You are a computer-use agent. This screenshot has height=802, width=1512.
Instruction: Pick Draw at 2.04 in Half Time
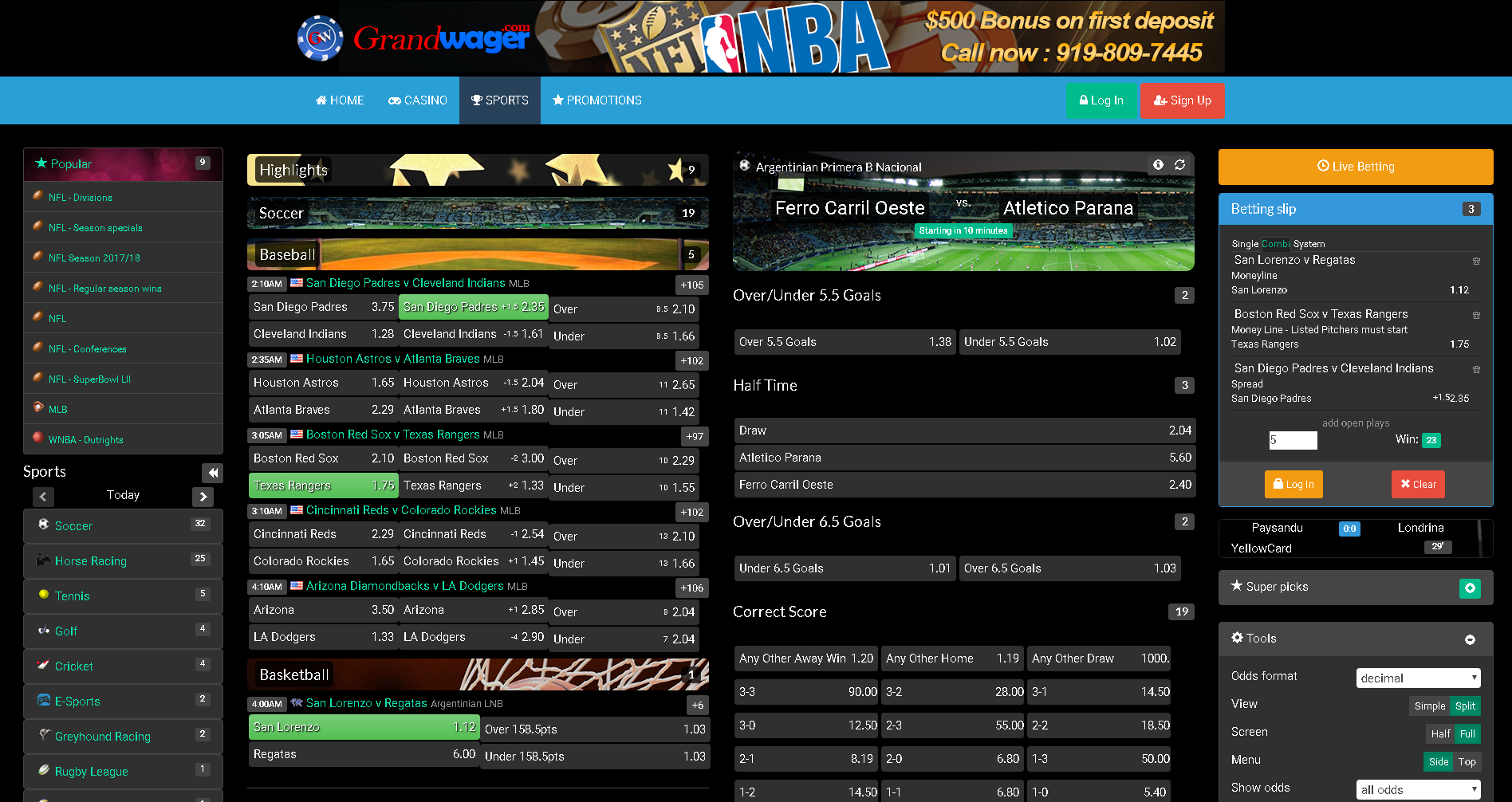click(x=965, y=430)
